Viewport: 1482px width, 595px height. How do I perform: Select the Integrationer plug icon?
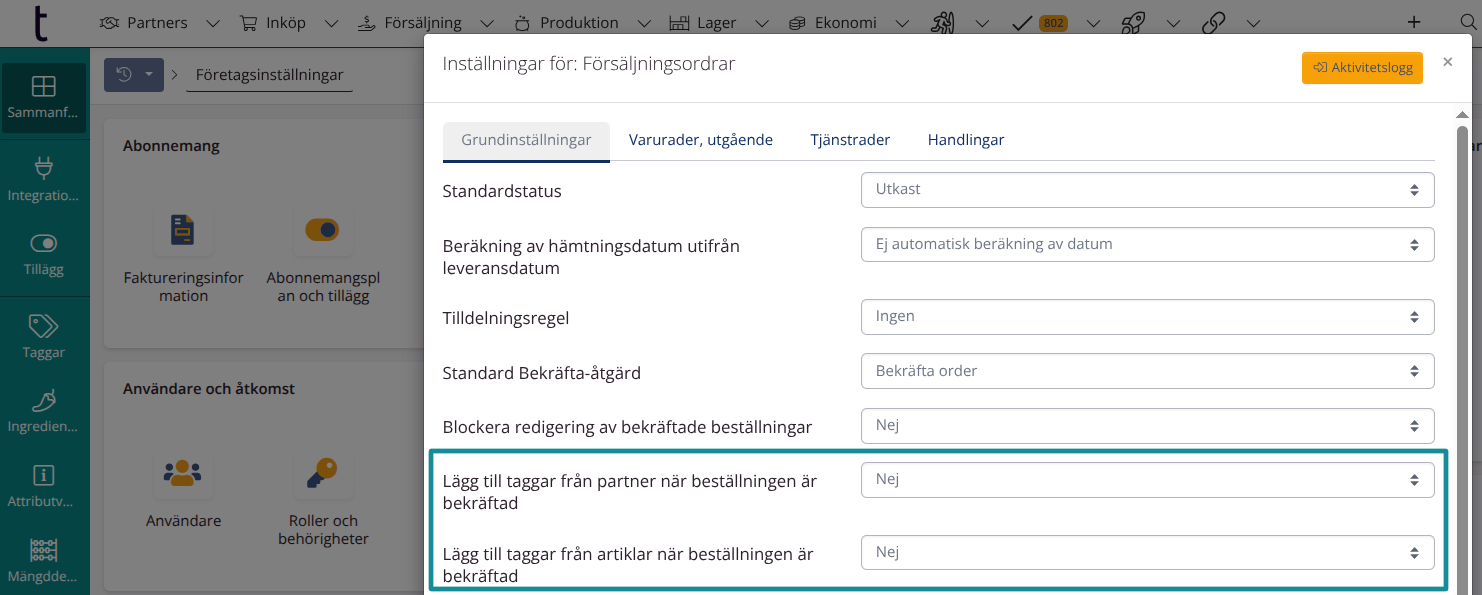pyautogui.click(x=44, y=170)
